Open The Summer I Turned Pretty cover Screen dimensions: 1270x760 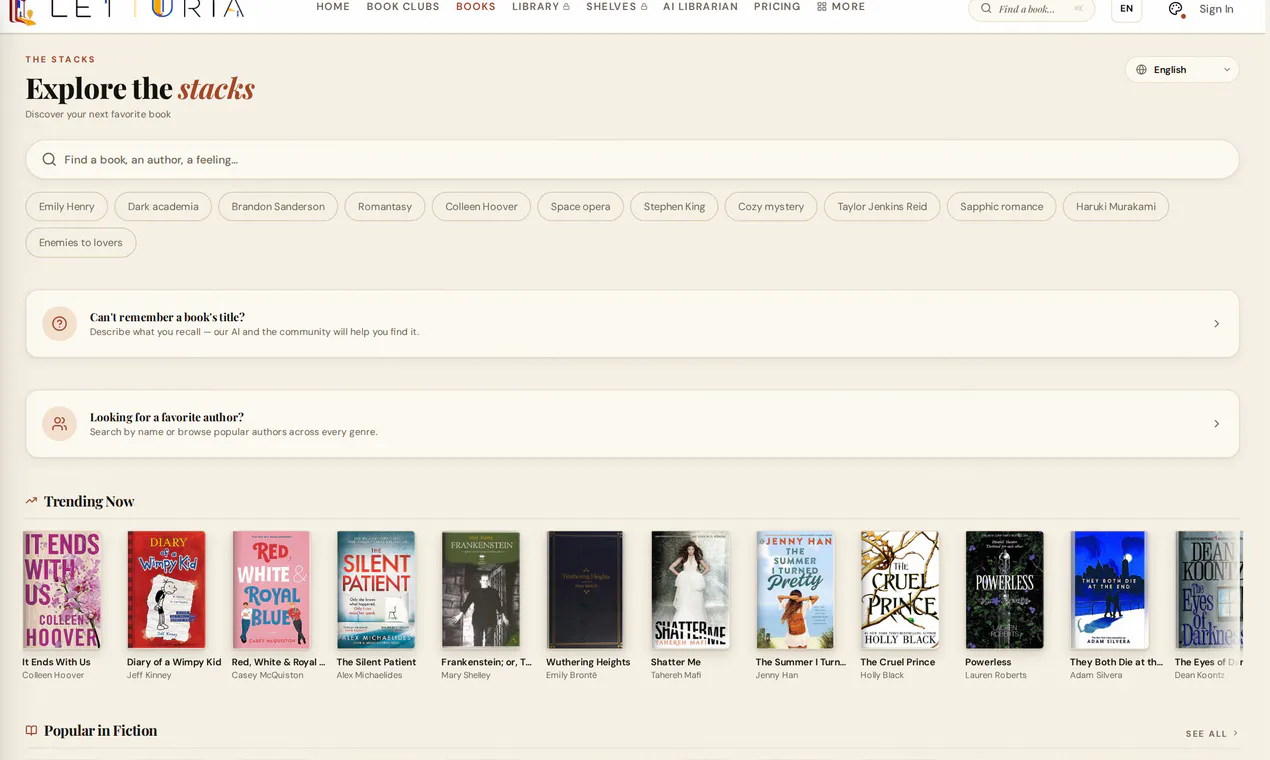click(795, 589)
